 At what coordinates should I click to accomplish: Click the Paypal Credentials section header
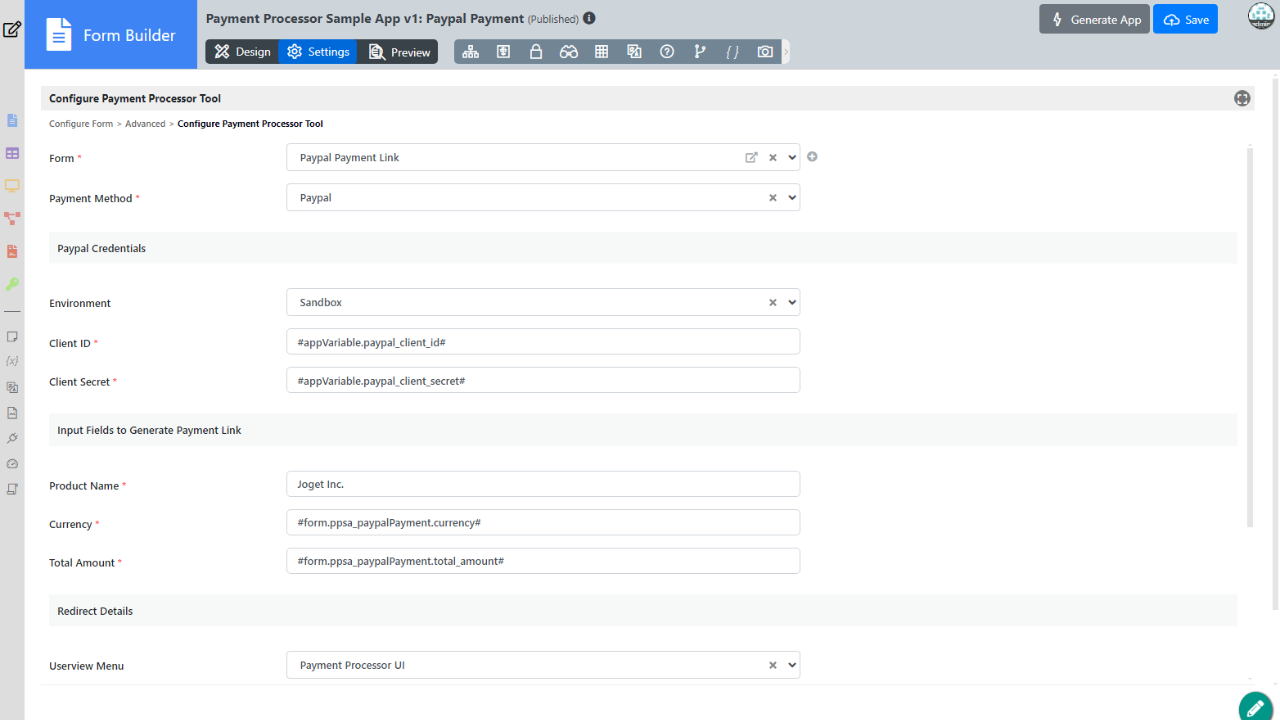coord(643,248)
